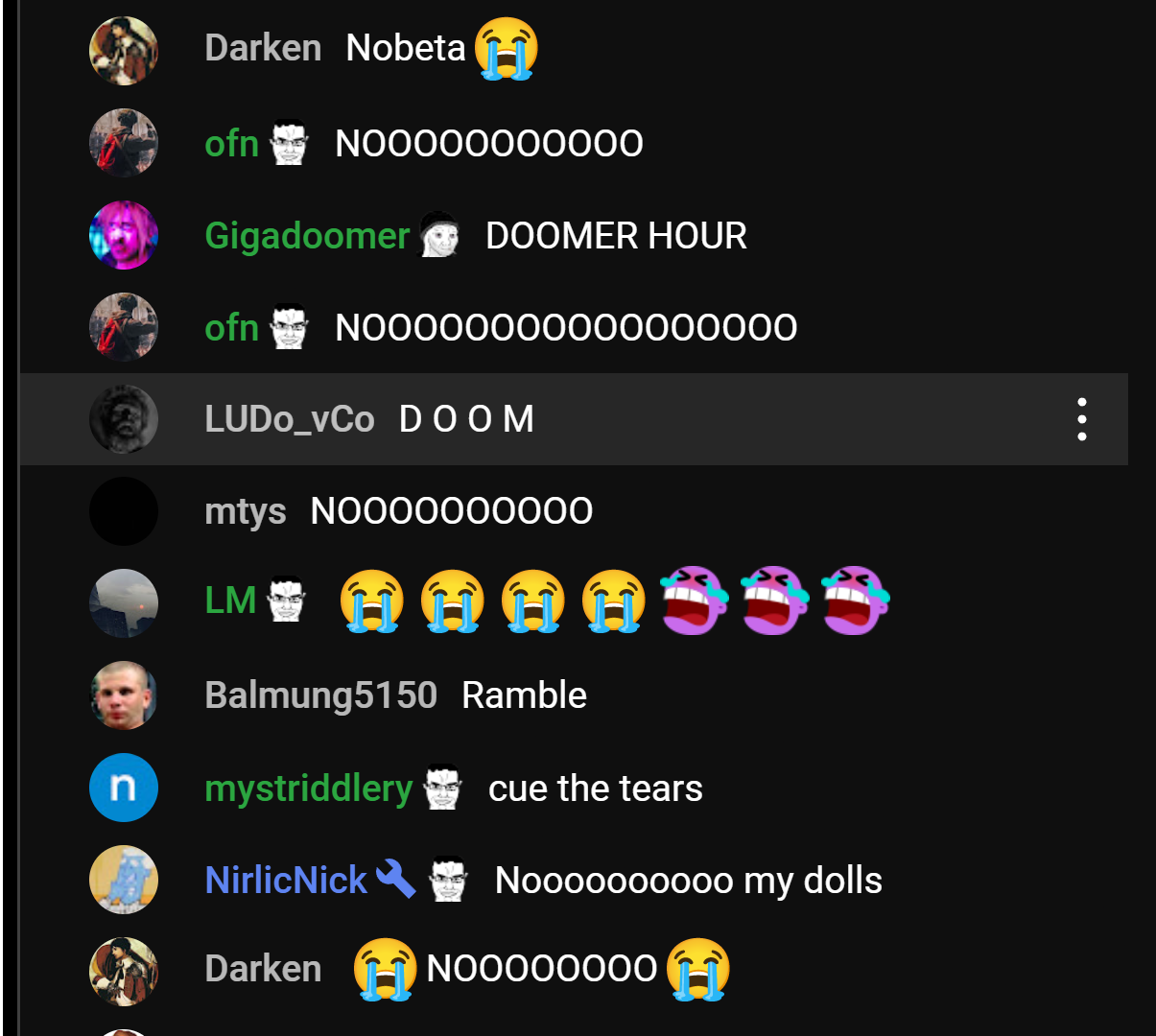The image size is (1156, 1036).
Task: Select the 'DOOMER HOUR' chat message
Action: tap(616, 235)
